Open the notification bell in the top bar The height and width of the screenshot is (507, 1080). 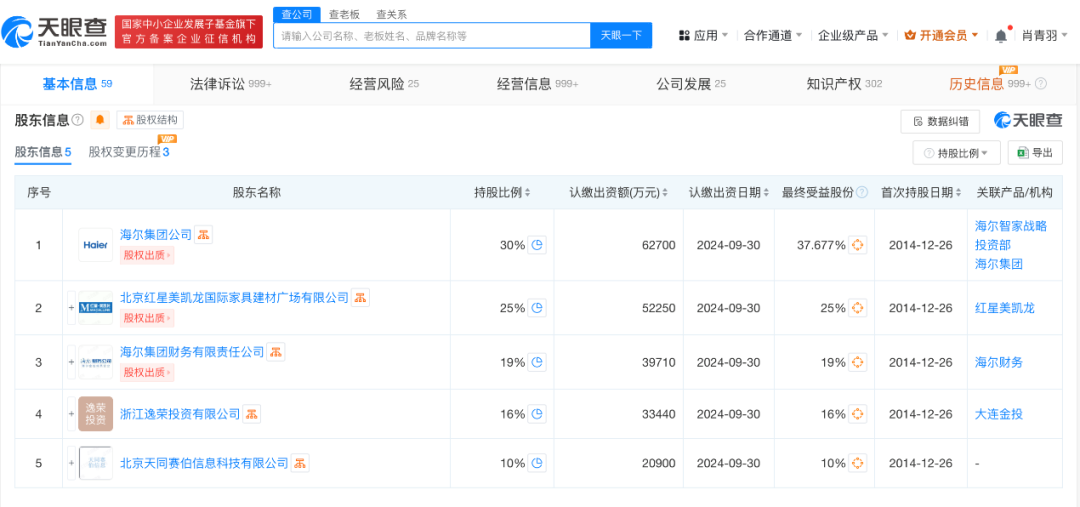(1001, 35)
